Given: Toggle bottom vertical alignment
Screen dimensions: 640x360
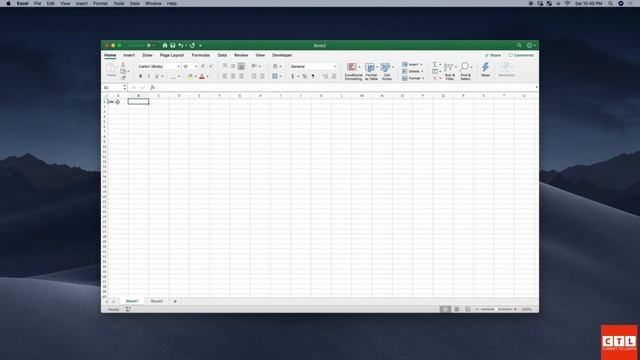Looking at the screenshot, I should coord(241,66).
